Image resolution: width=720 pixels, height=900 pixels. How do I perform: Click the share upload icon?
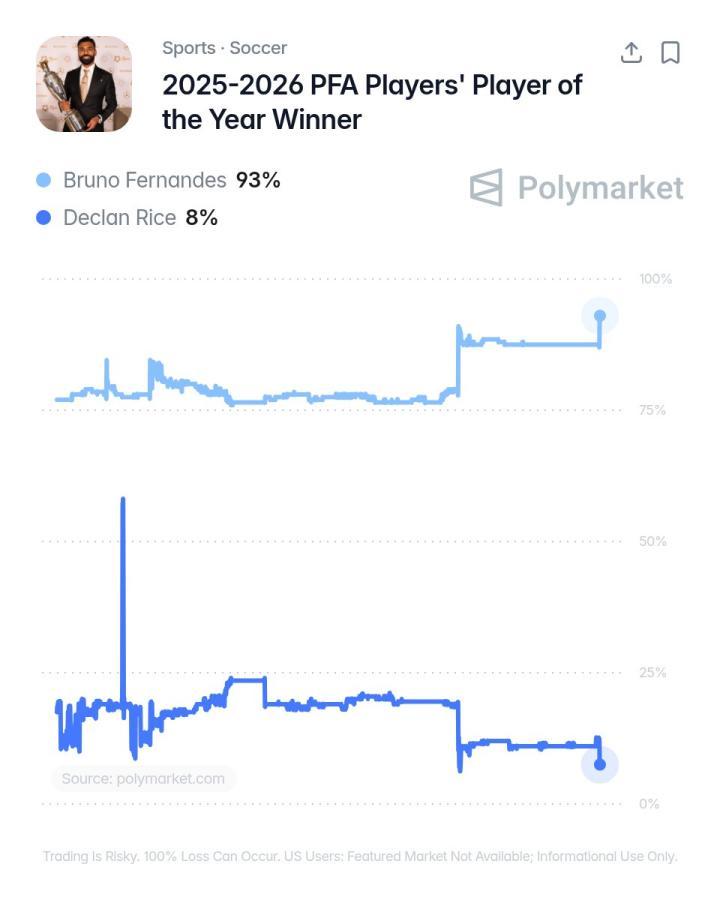(631, 52)
